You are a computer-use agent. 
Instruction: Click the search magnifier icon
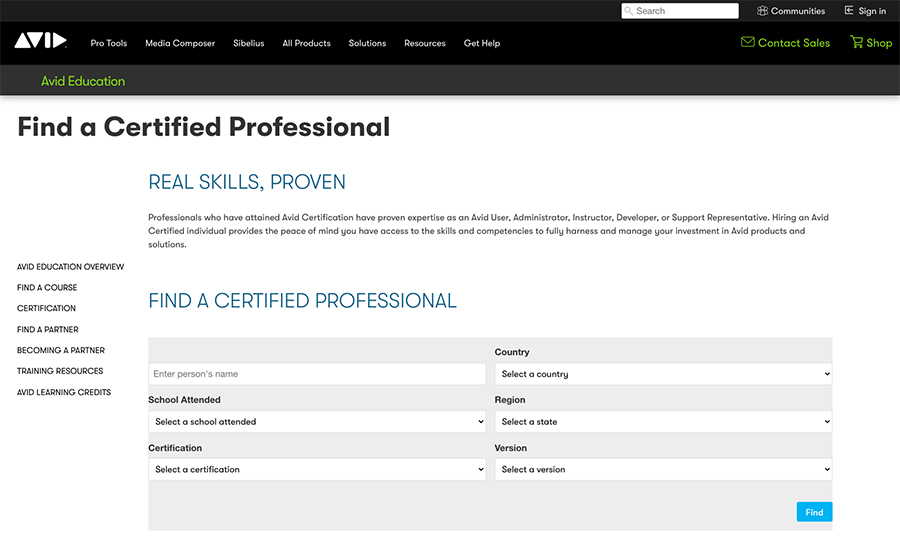(x=629, y=11)
